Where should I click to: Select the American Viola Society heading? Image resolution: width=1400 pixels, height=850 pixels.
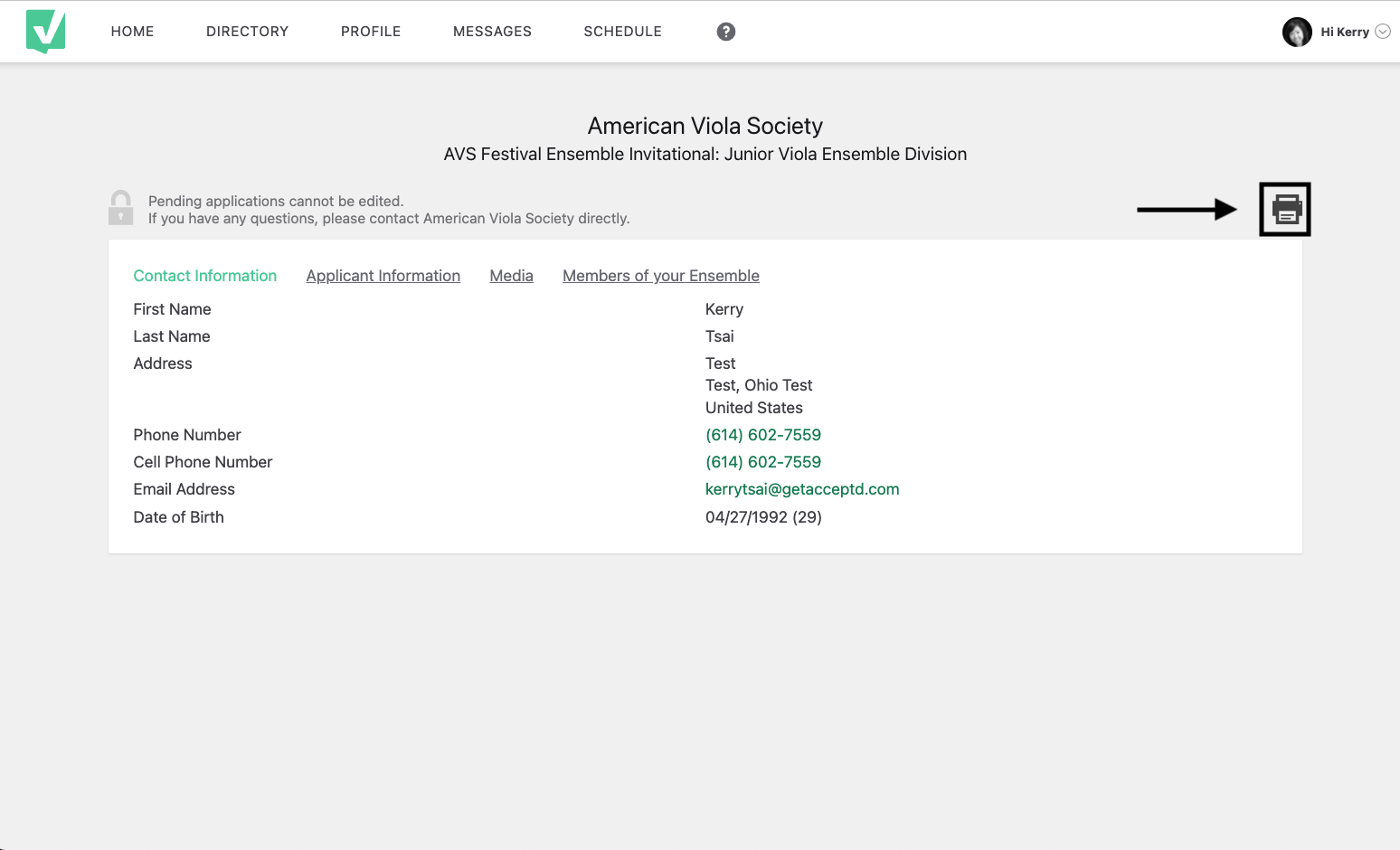(x=705, y=126)
